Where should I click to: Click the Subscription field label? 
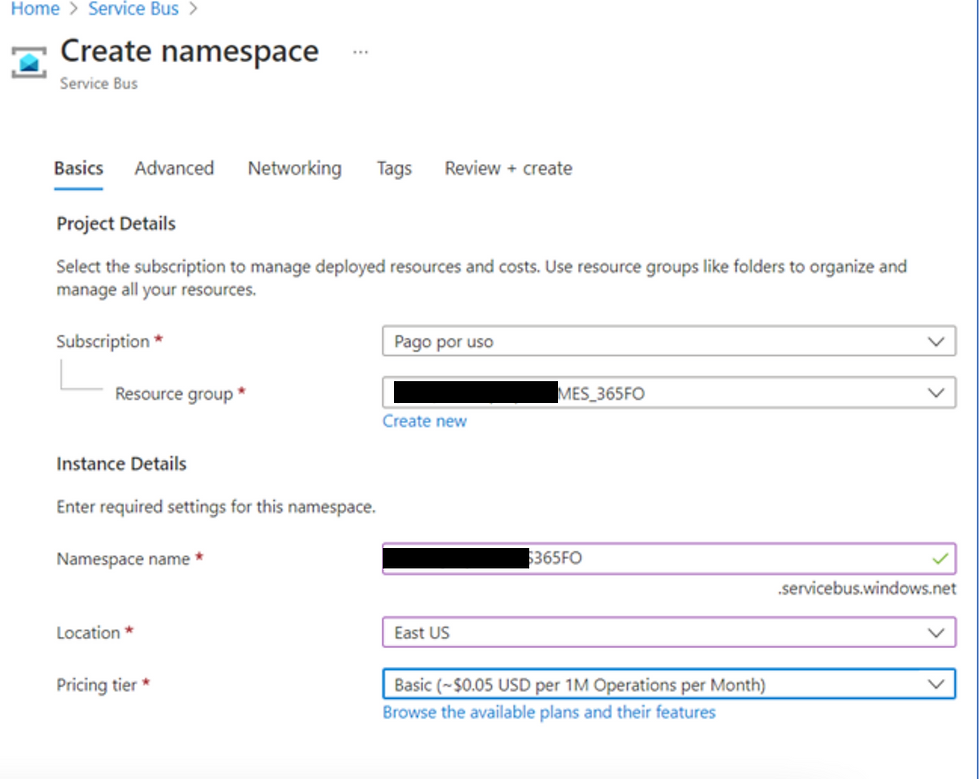[x=103, y=341]
